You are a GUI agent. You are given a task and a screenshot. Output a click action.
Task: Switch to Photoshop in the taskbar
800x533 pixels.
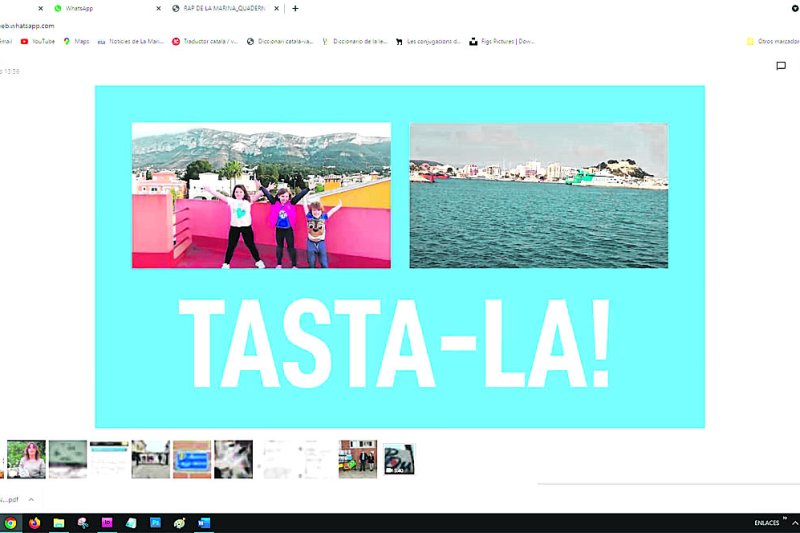click(x=155, y=522)
